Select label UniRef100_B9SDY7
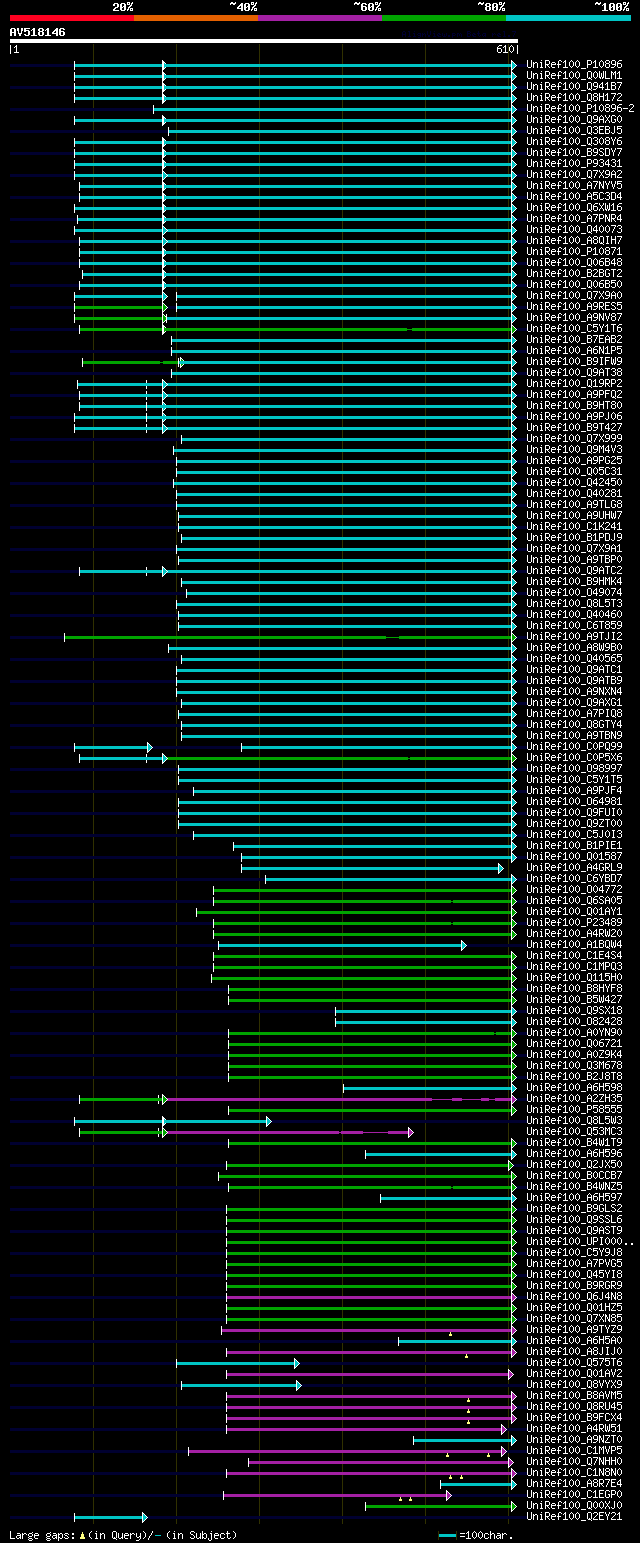This screenshot has width=640, height=1543. [x=574, y=153]
